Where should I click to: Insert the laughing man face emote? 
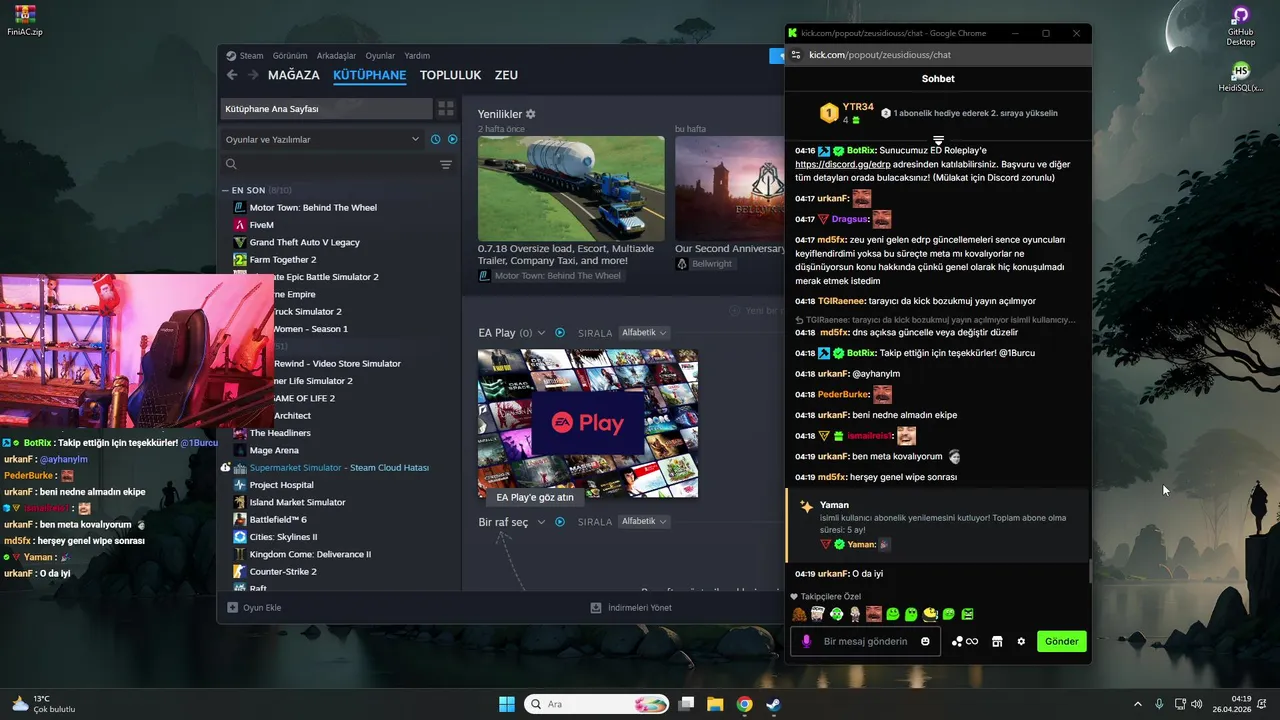tap(874, 614)
